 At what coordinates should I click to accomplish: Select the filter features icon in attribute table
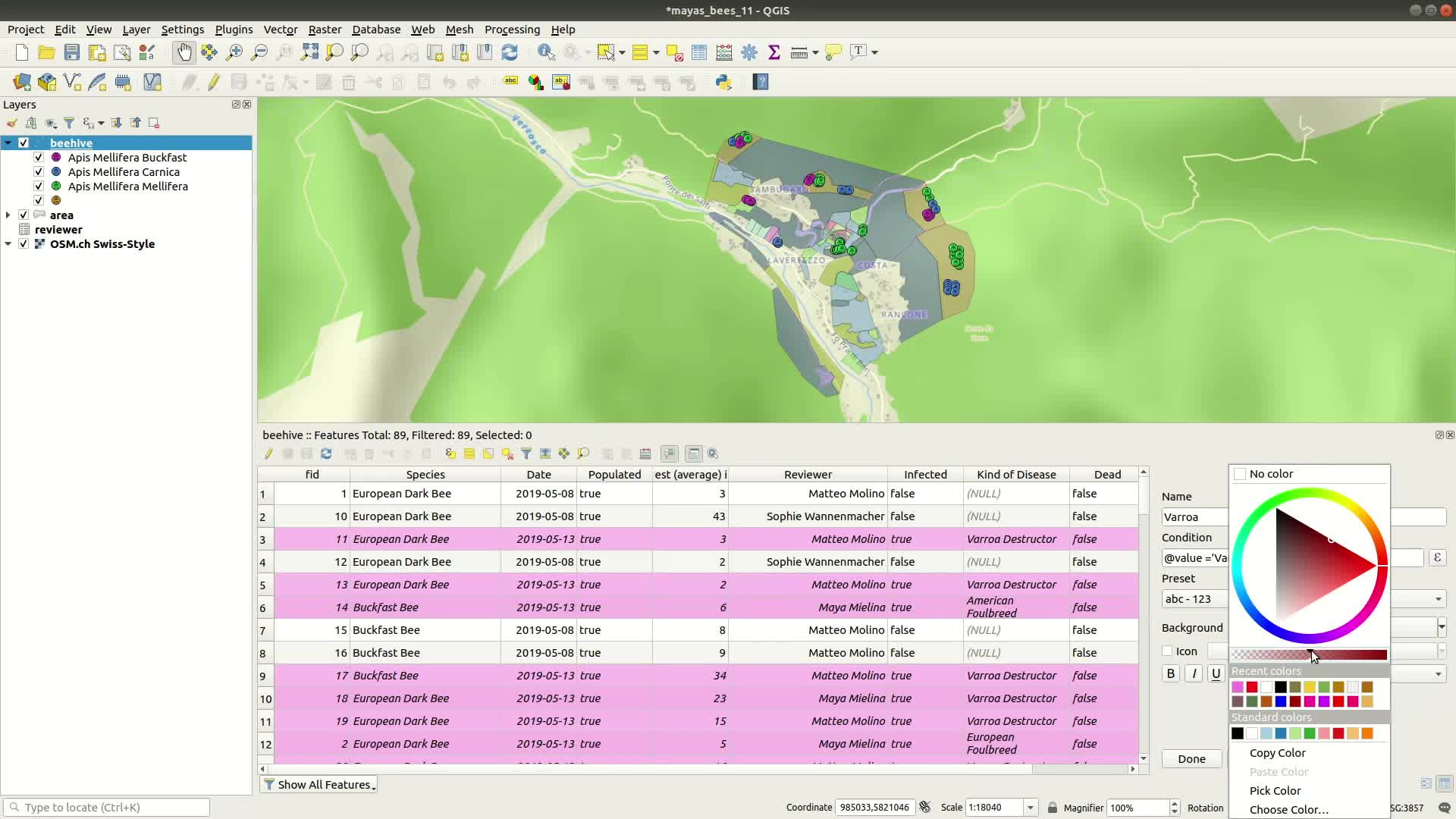click(x=527, y=453)
